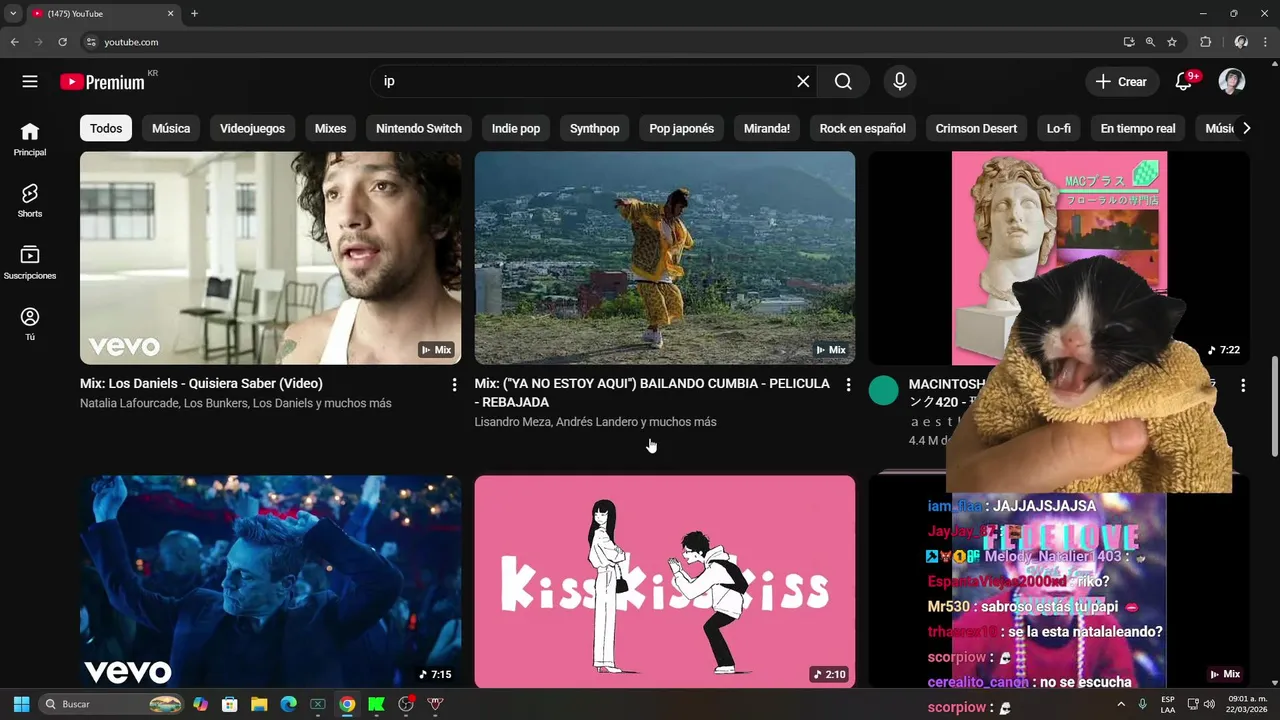Click the Crear button
Screen dimensions: 1280x720
click(x=1121, y=82)
